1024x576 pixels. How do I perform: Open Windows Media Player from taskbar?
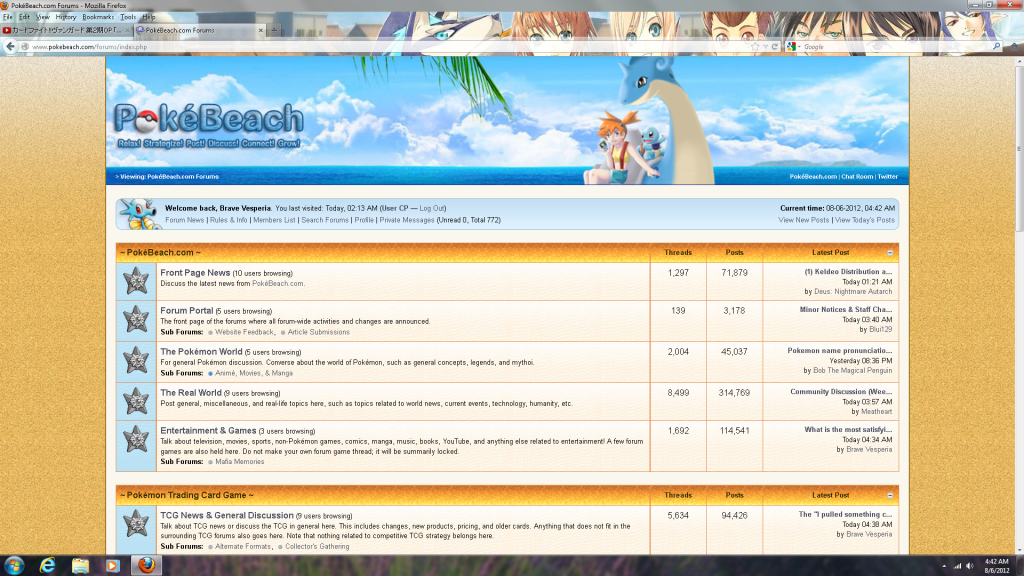112,566
